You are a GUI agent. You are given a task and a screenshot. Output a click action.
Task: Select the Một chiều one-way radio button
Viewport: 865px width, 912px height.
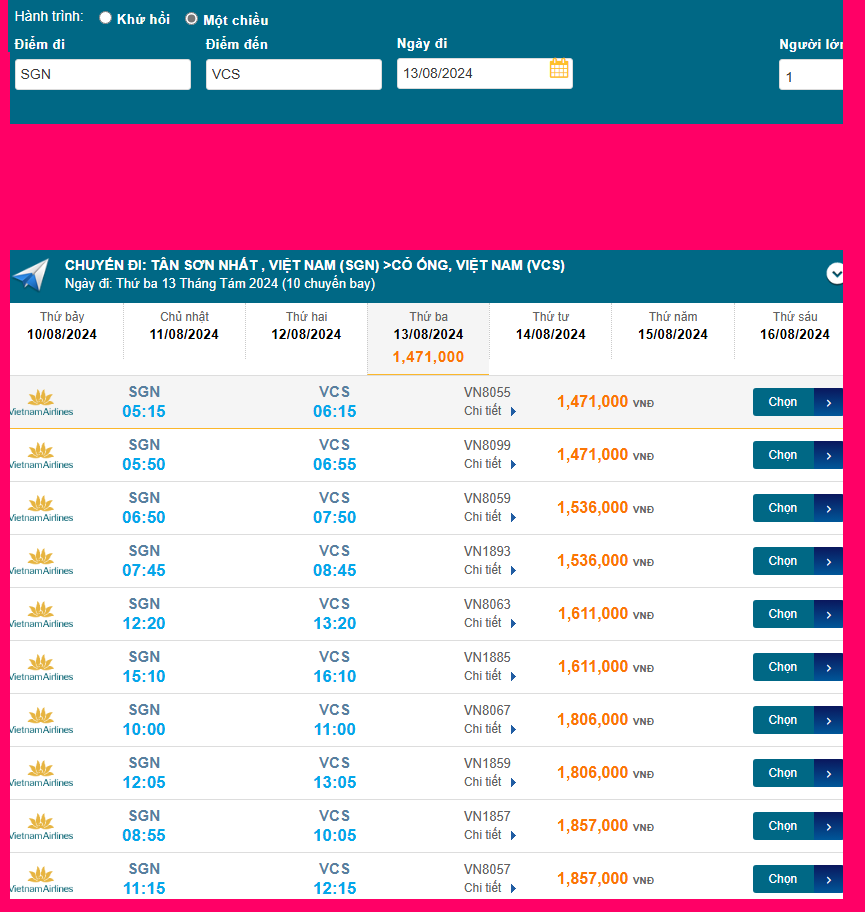pos(192,18)
